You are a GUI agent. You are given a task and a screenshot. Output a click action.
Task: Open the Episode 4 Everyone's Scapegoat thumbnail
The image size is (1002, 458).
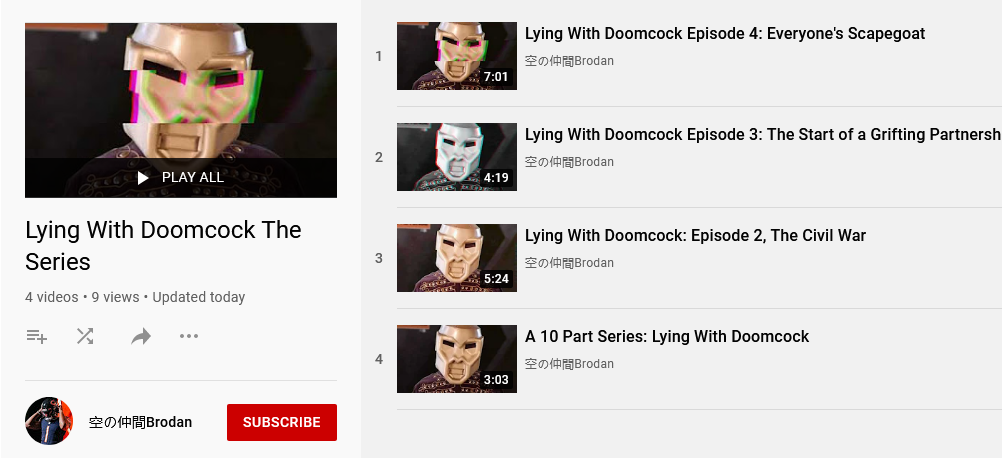[457, 56]
